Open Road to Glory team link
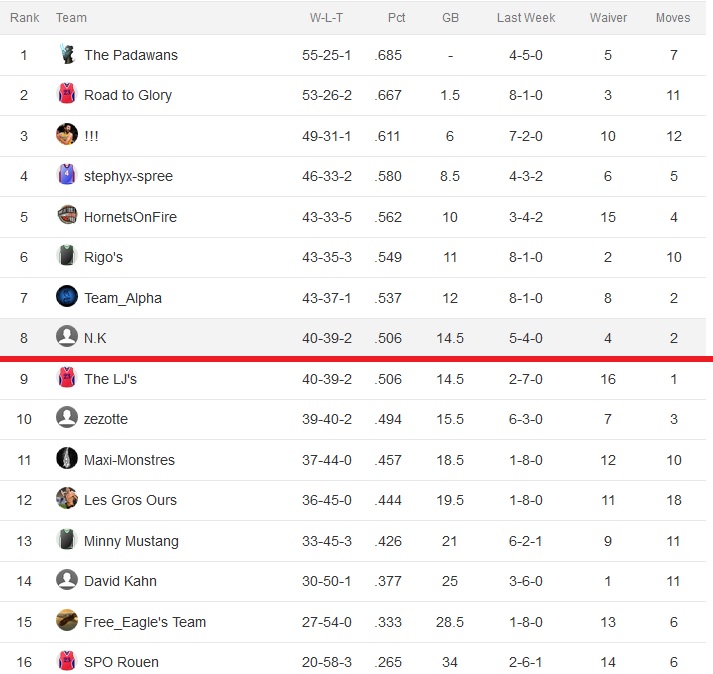Image resolution: width=713 pixels, height=674 pixels. click(128, 95)
